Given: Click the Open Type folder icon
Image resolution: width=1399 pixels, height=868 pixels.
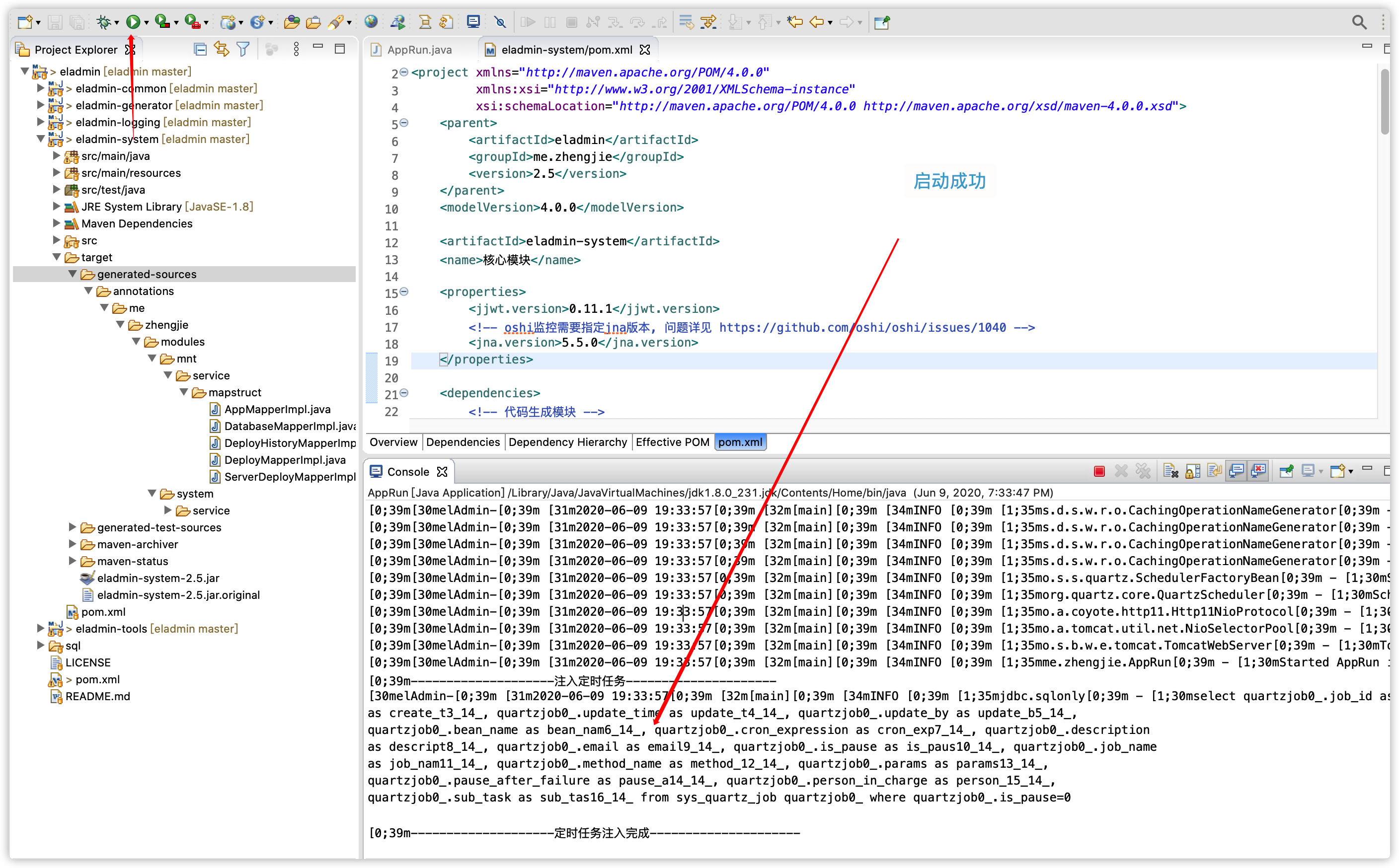Looking at the screenshot, I should pyautogui.click(x=292, y=22).
